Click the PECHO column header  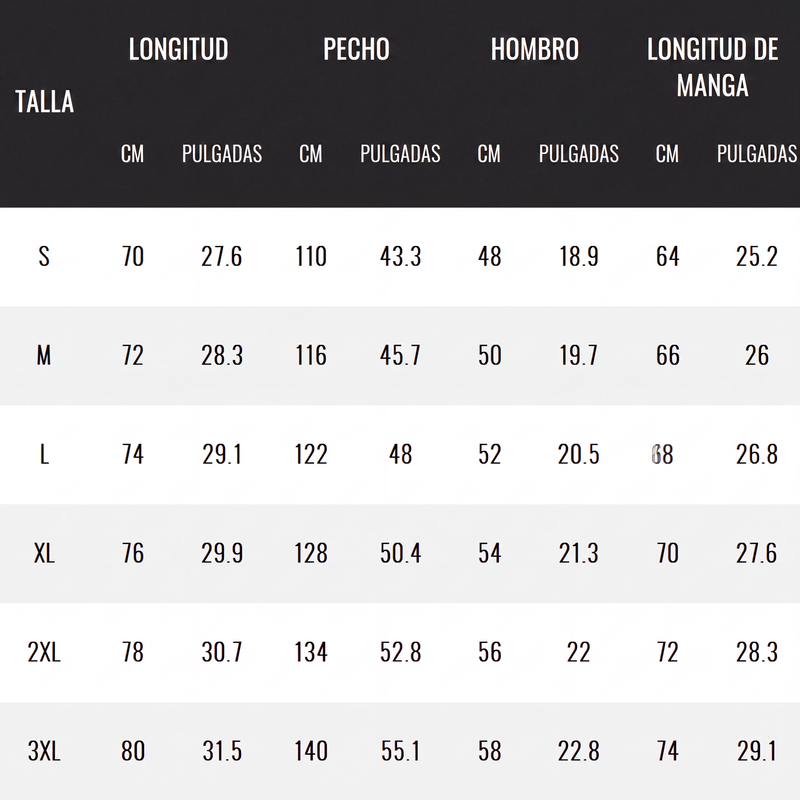[x=356, y=49]
